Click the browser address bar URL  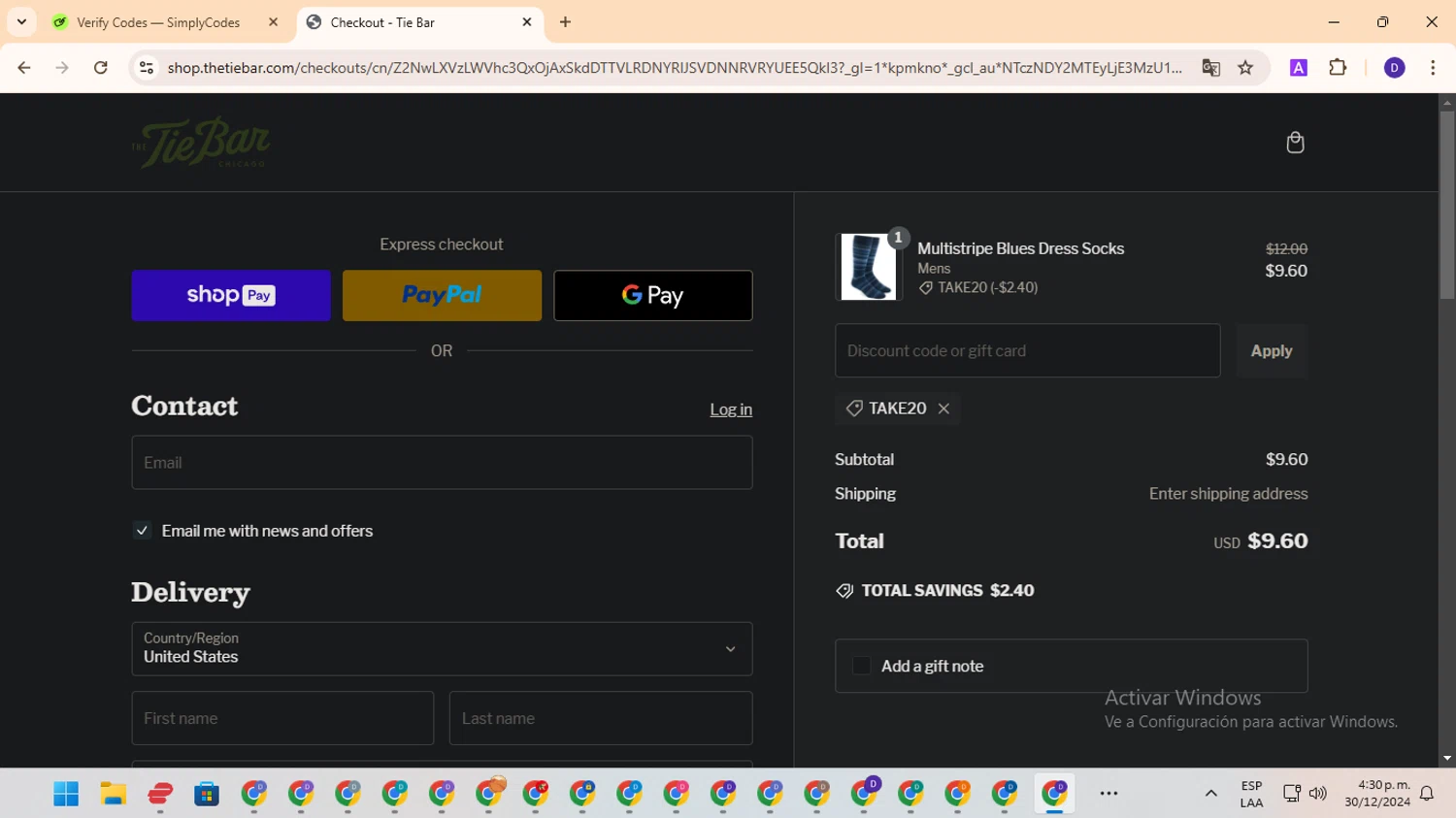[675, 68]
